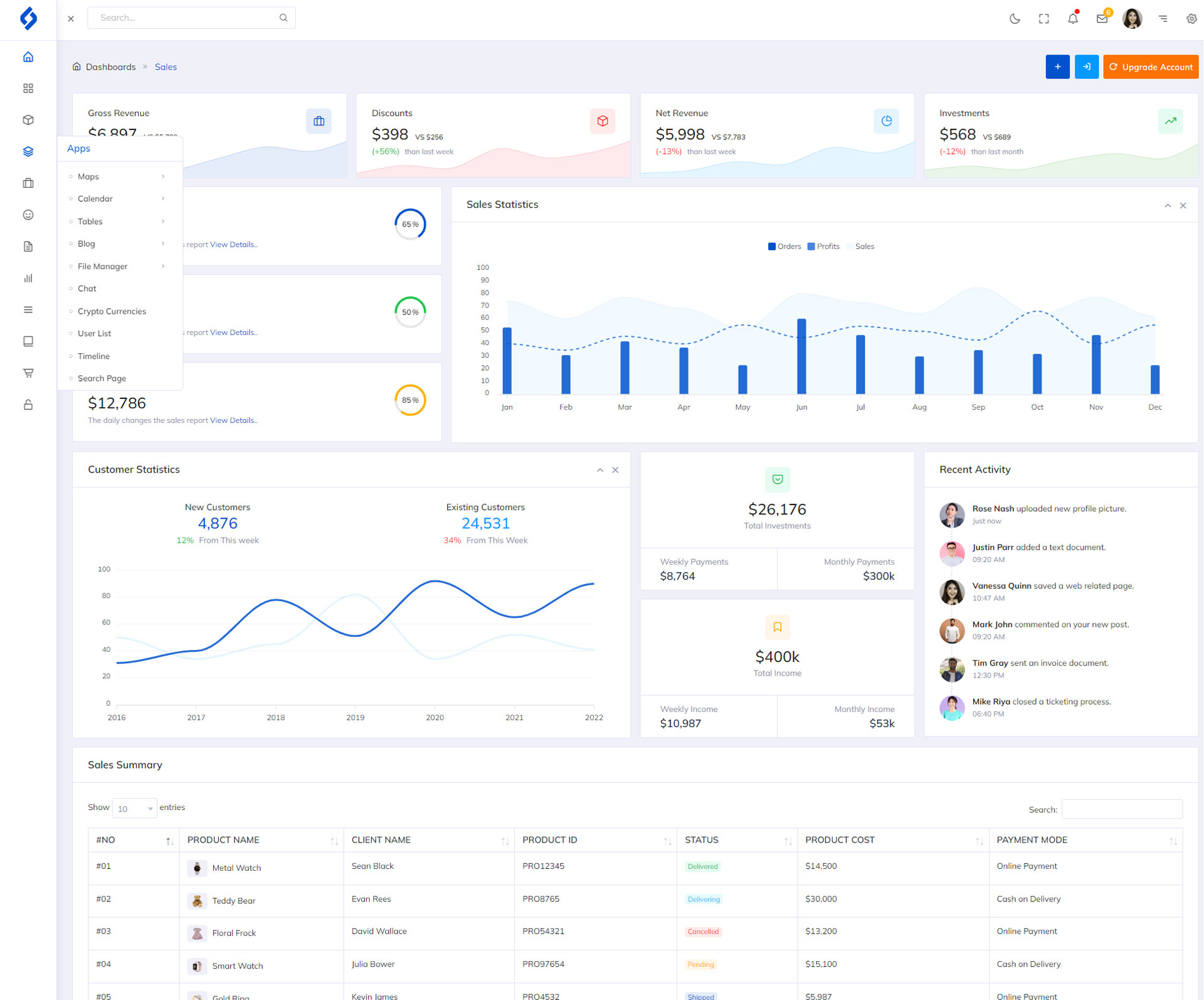Image resolution: width=1204 pixels, height=1000 pixels.
Task: Open the show entries dropdown
Action: tap(134, 809)
